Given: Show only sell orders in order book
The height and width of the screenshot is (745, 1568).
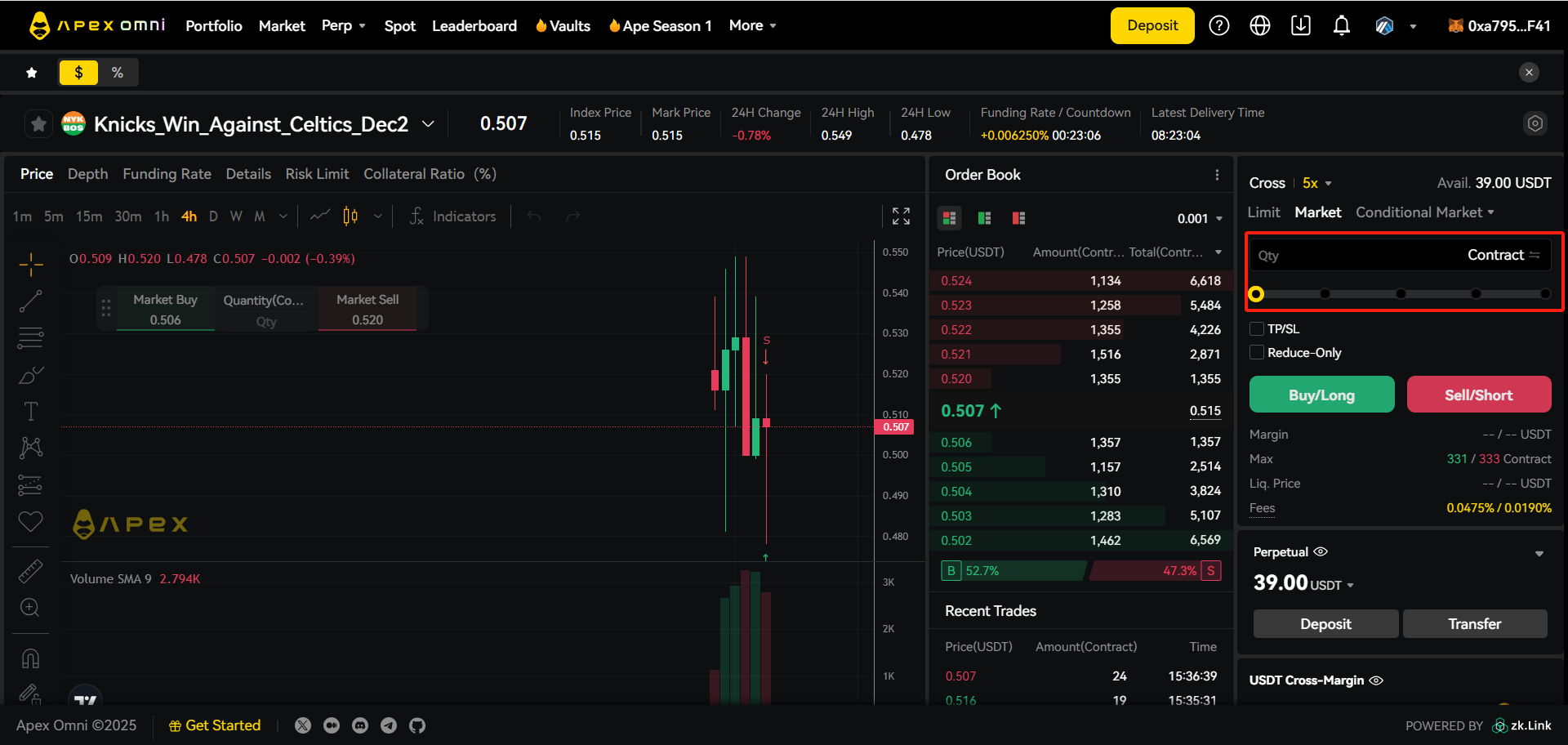Looking at the screenshot, I should click(x=1018, y=218).
